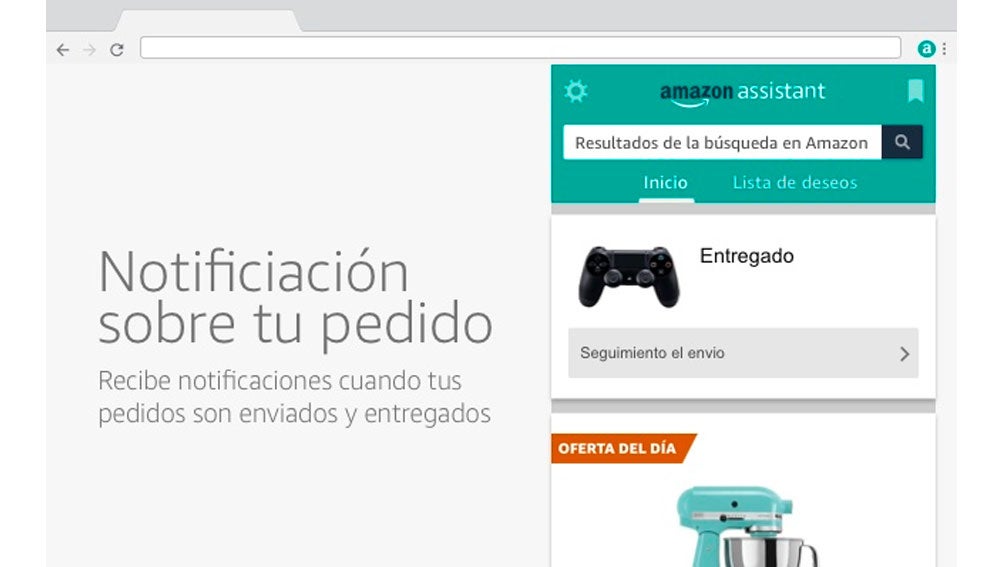Select the Entregado status text

point(747,256)
